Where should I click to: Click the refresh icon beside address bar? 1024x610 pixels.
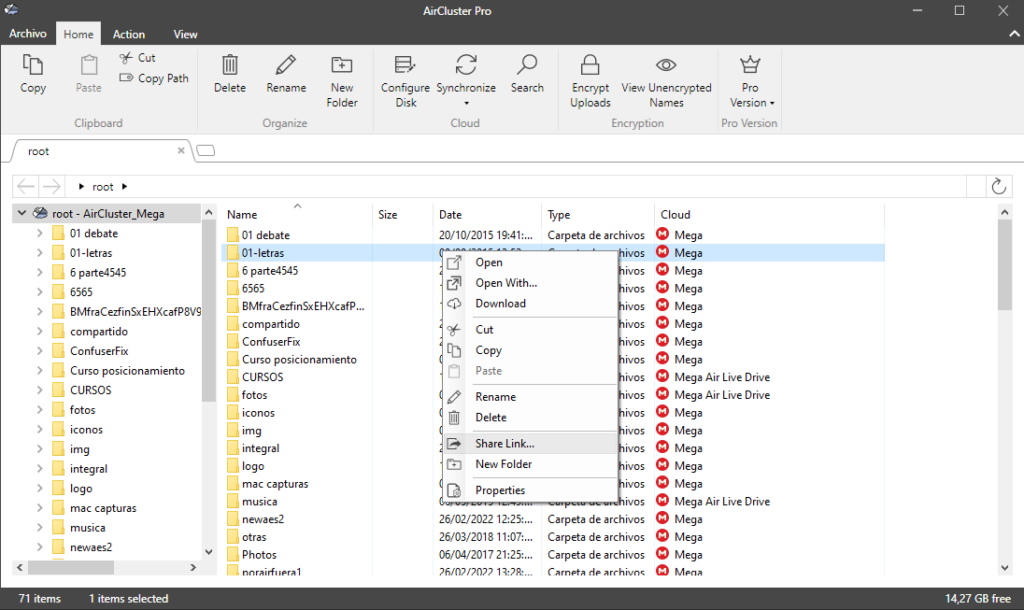click(x=999, y=187)
